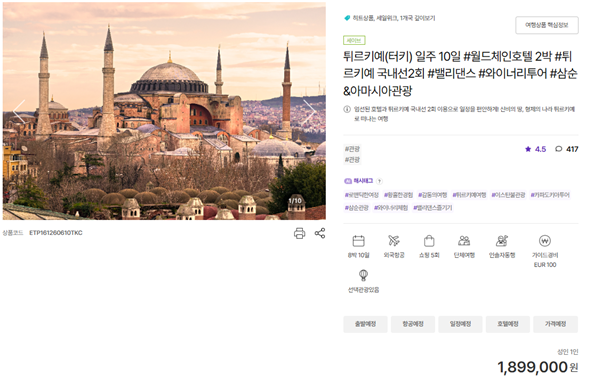Click the group travel icon 단체여행
This screenshot has width=602, height=383.
[x=464, y=241]
